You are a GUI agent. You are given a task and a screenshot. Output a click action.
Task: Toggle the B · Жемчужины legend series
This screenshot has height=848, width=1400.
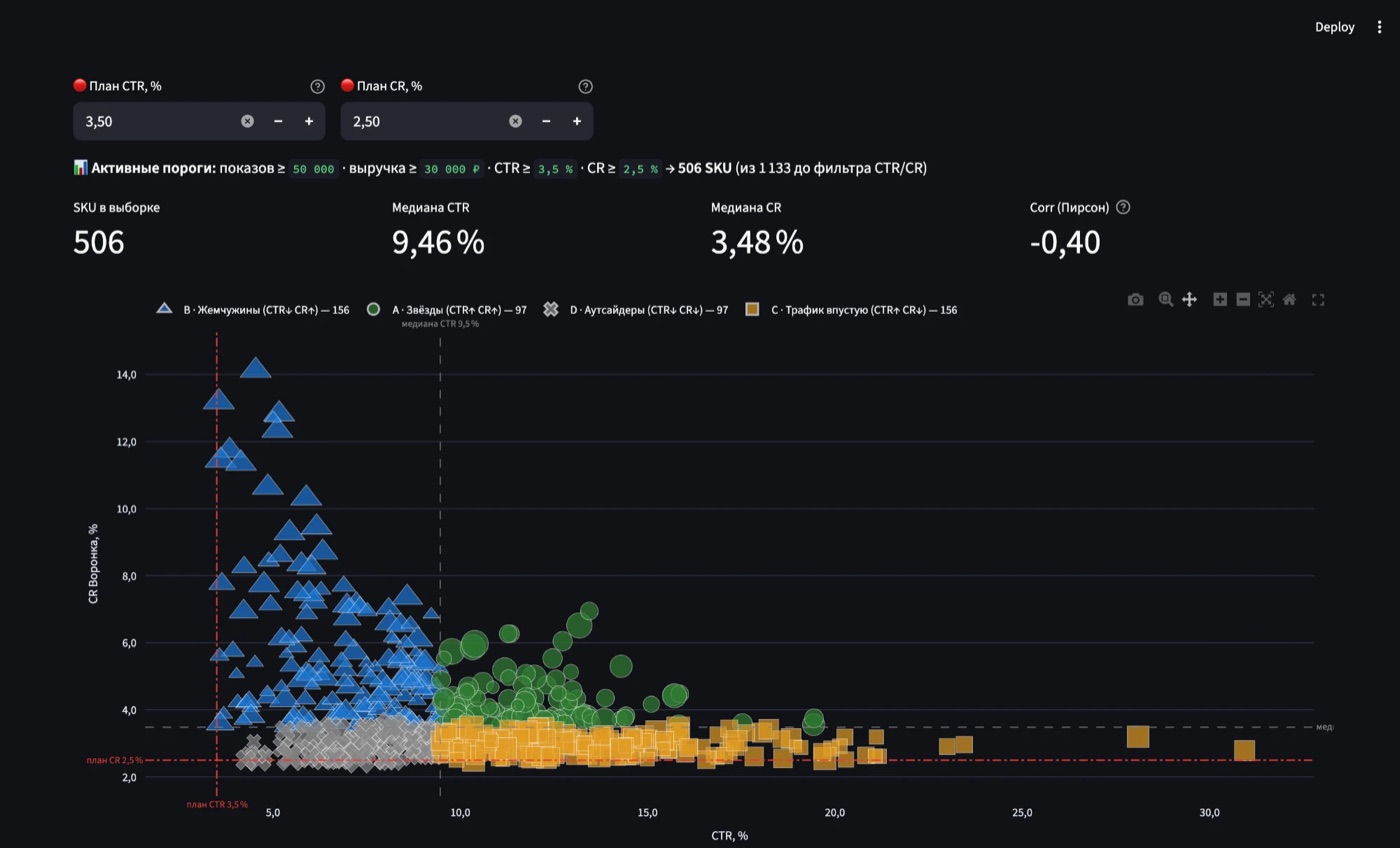coord(253,310)
